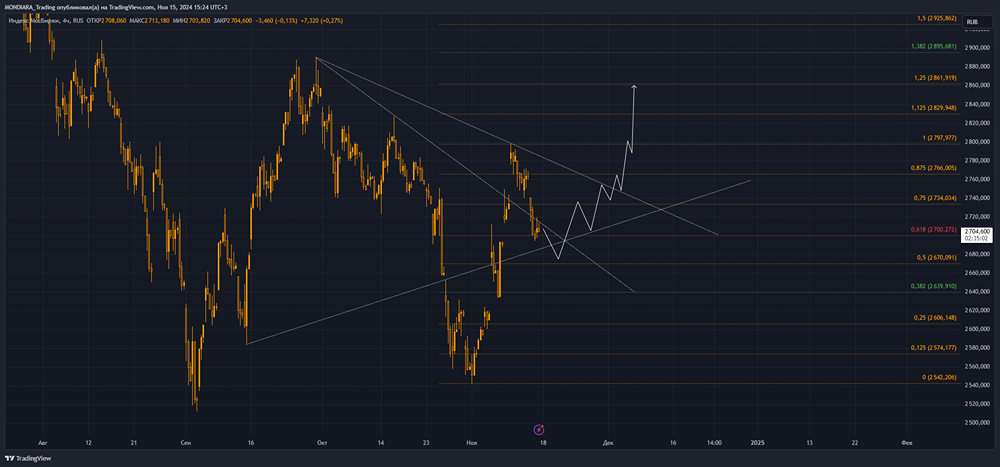Click the Fibonacci 0,25 (2 606,148) label

pyautogui.click(x=936, y=318)
